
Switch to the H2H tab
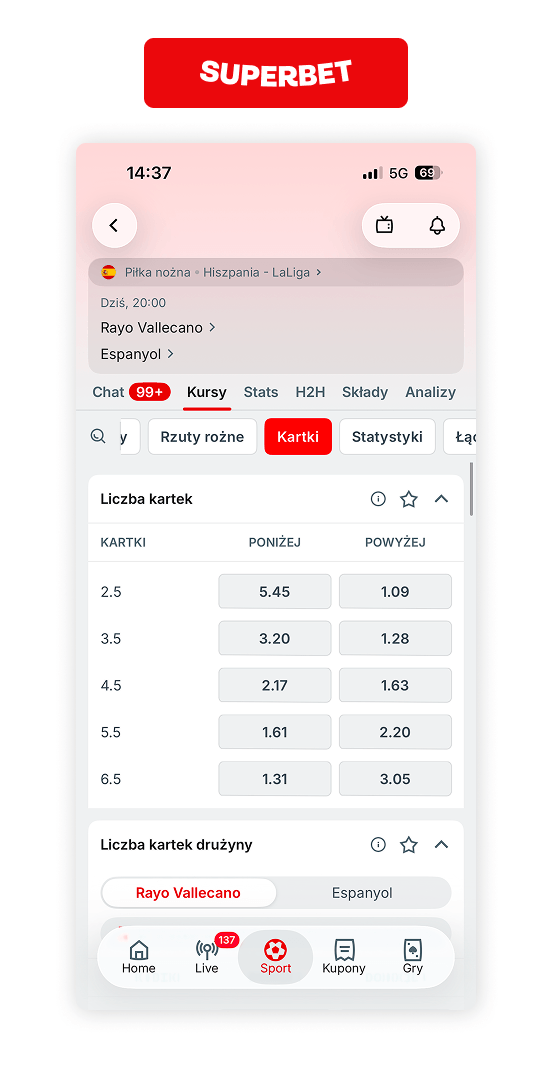[x=310, y=392]
